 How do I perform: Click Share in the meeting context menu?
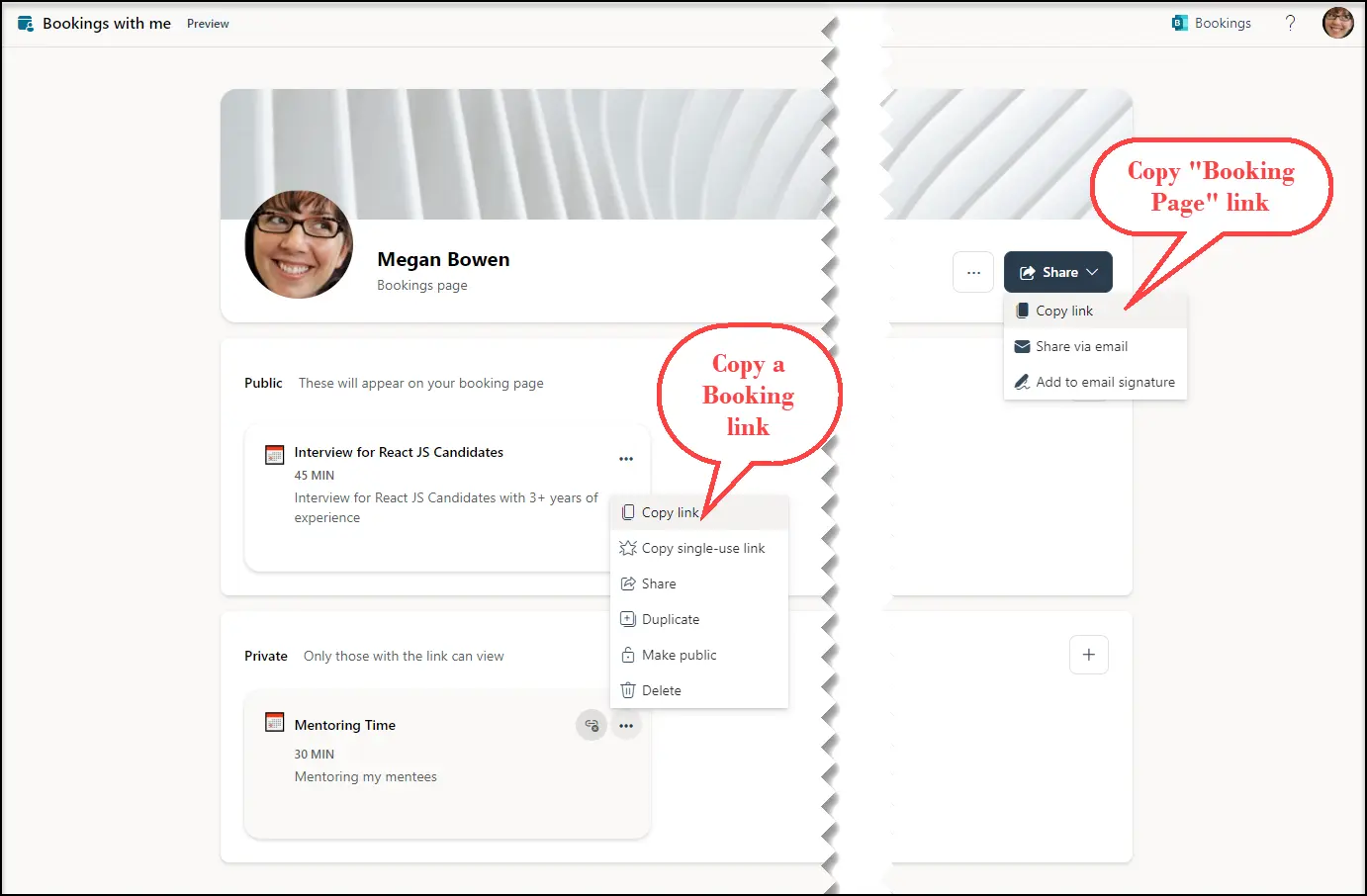pos(658,583)
